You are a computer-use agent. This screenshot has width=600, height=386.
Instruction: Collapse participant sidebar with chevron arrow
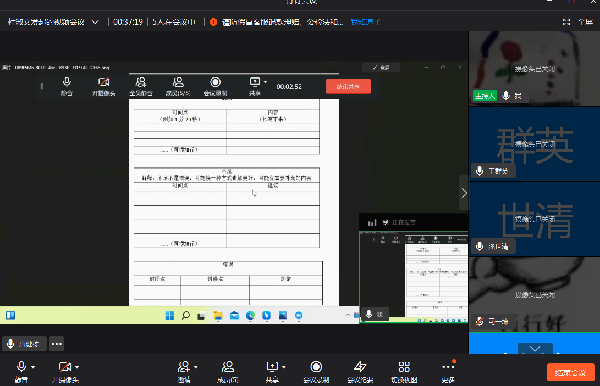click(x=464, y=193)
